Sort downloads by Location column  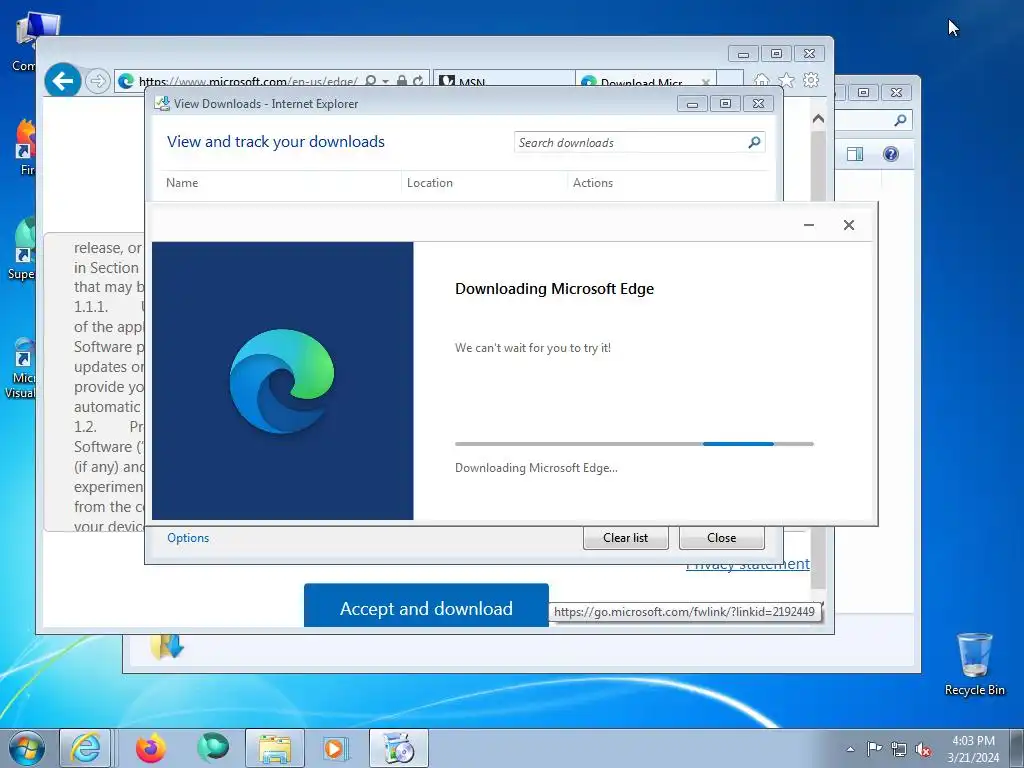(x=430, y=183)
